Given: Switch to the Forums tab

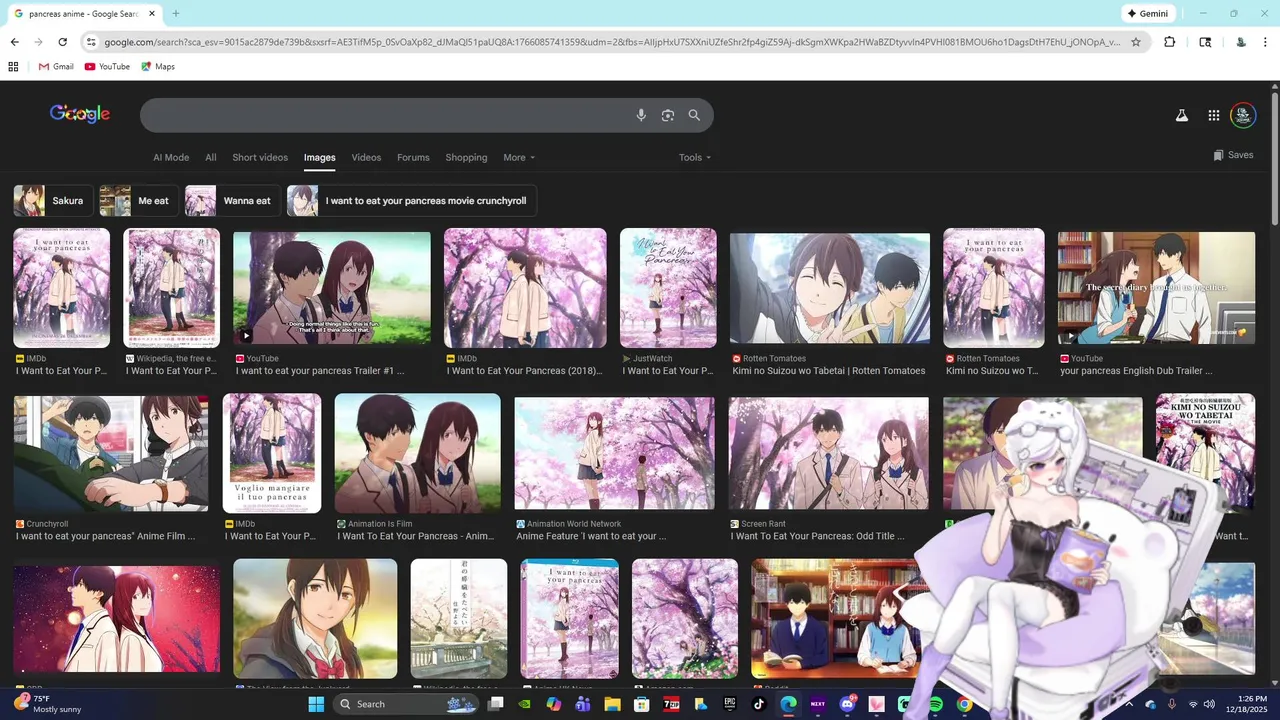Looking at the screenshot, I should point(413,157).
